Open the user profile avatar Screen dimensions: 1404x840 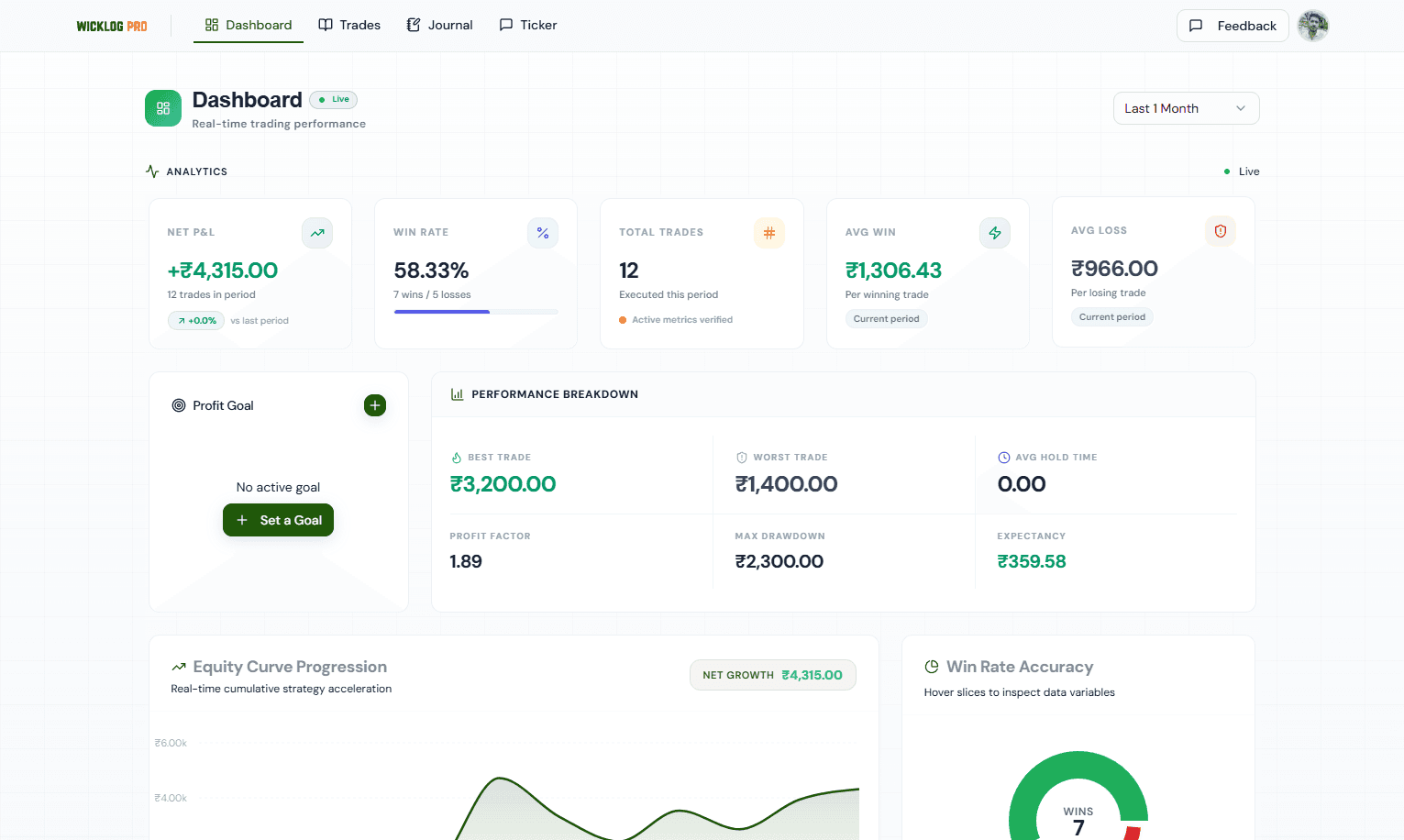(x=1313, y=26)
